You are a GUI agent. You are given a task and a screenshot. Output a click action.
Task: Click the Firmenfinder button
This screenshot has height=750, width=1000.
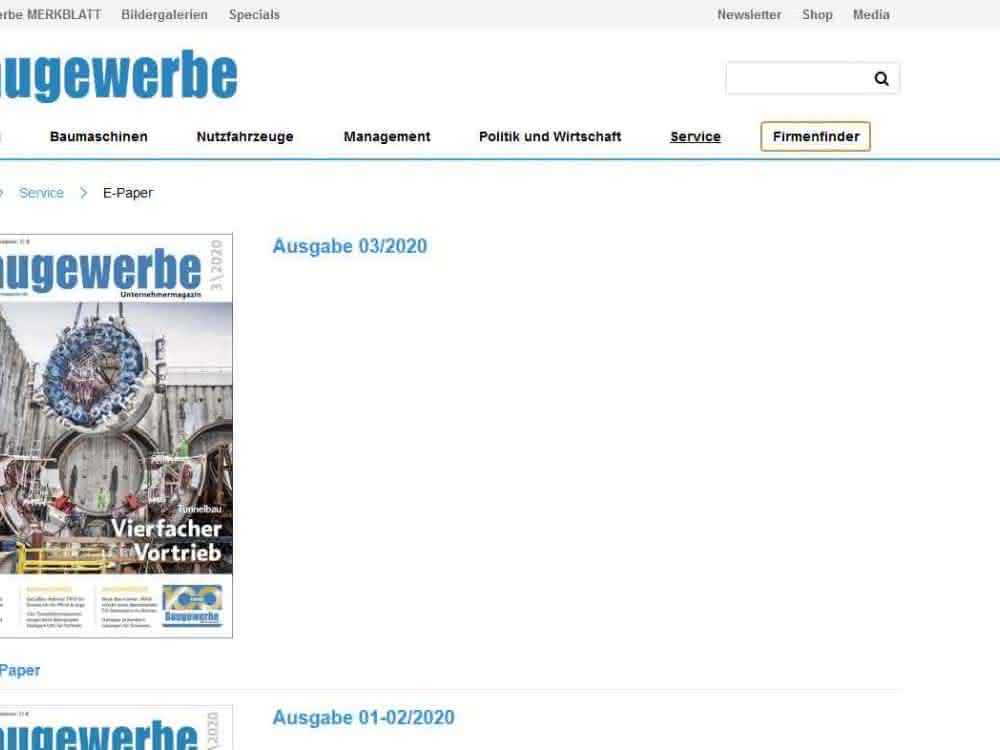[816, 136]
